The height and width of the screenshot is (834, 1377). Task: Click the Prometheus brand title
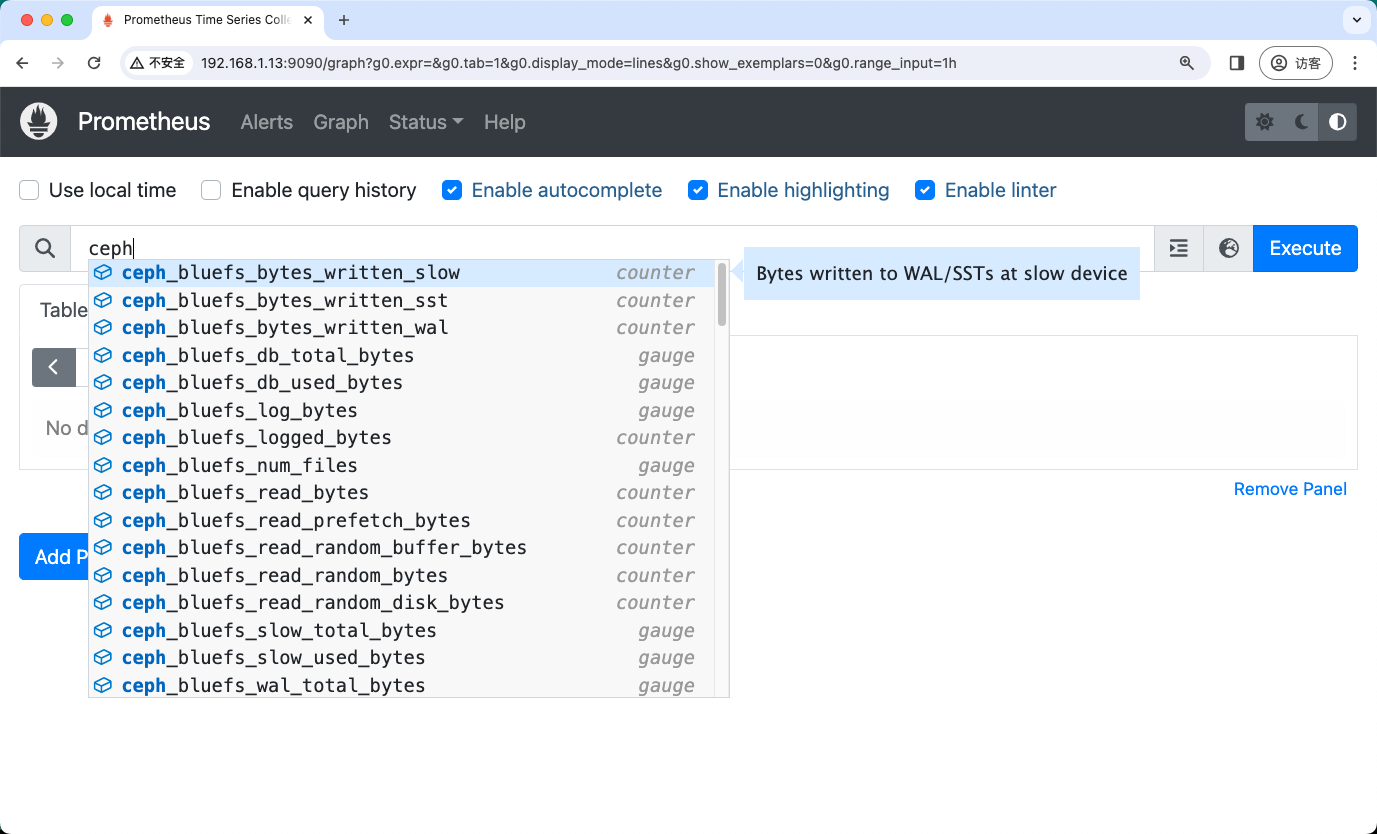click(x=144, y=122)
